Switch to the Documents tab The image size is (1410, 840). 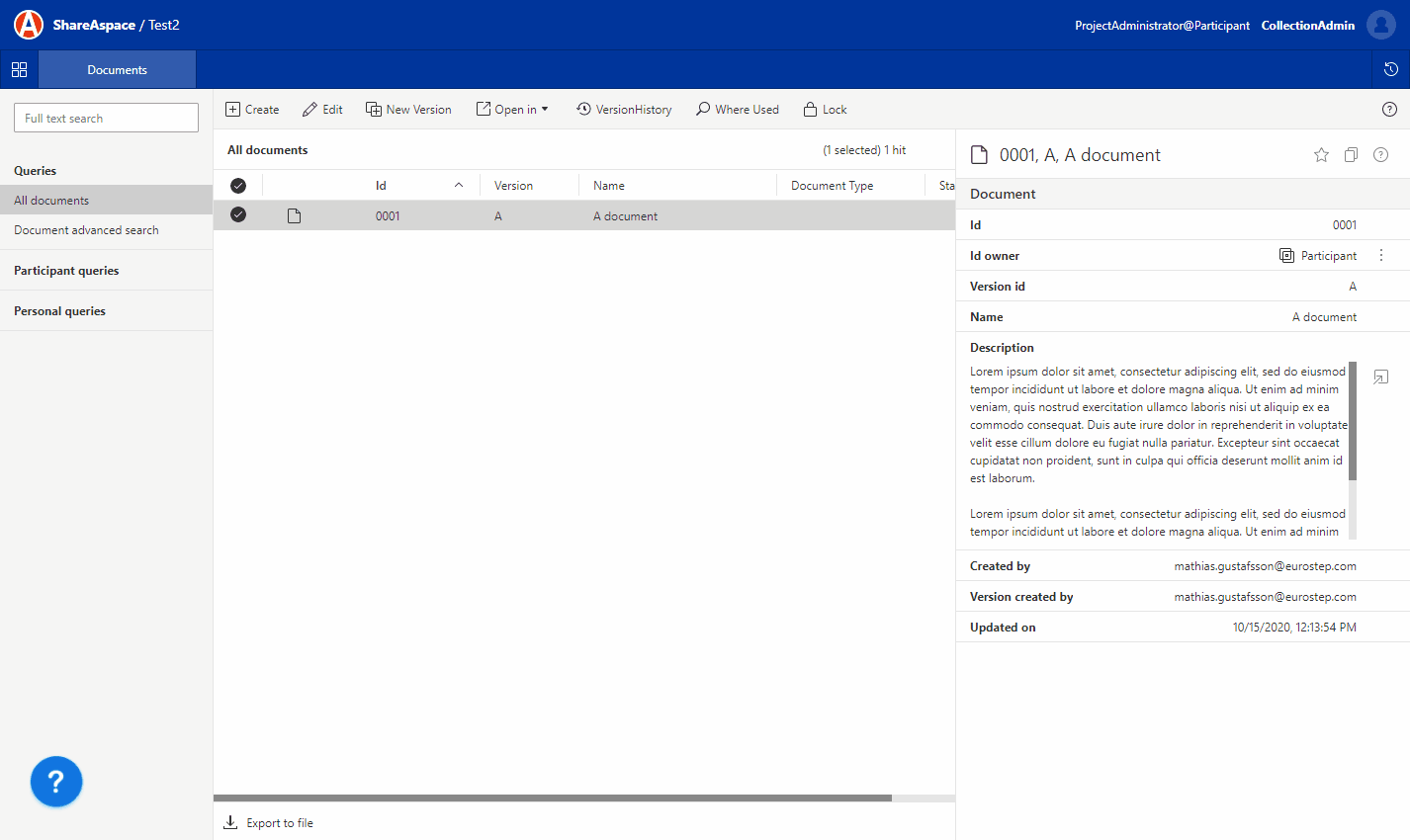coord(117,69)
